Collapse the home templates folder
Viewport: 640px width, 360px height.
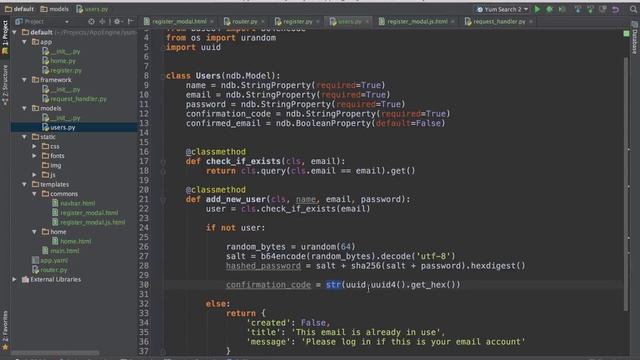(x=34, y=232)
